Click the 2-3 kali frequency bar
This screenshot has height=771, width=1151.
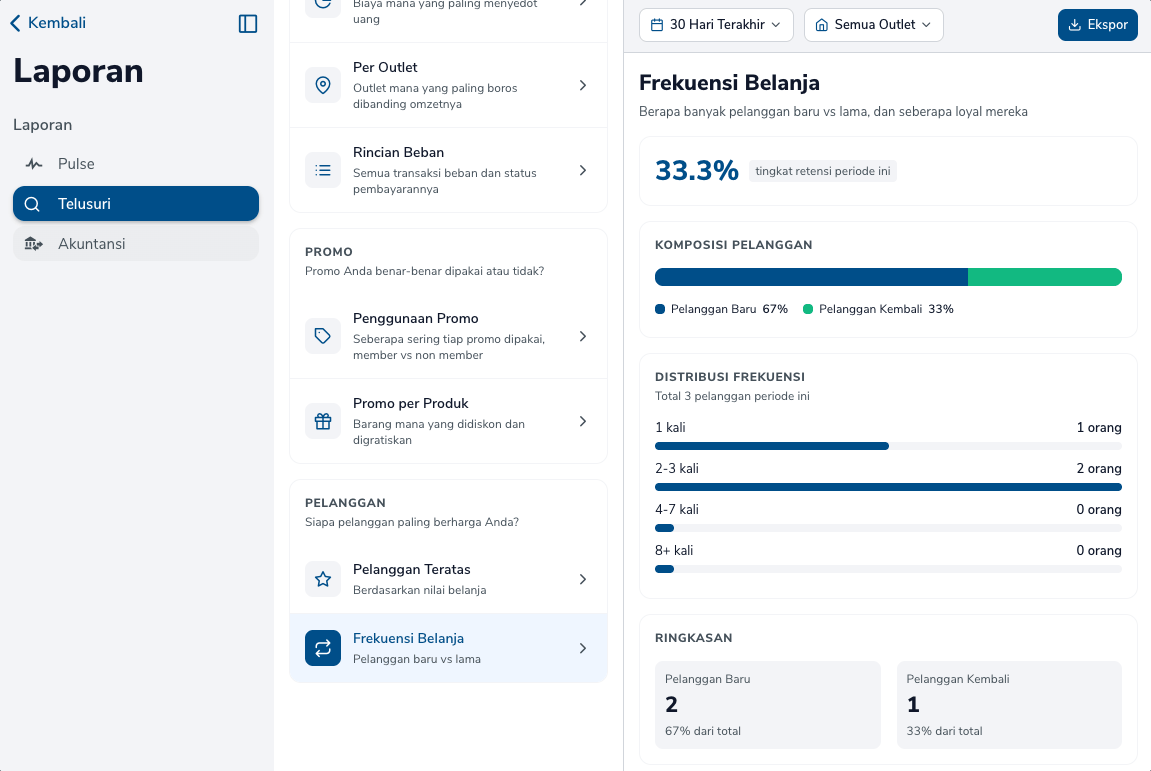(888, 487)
